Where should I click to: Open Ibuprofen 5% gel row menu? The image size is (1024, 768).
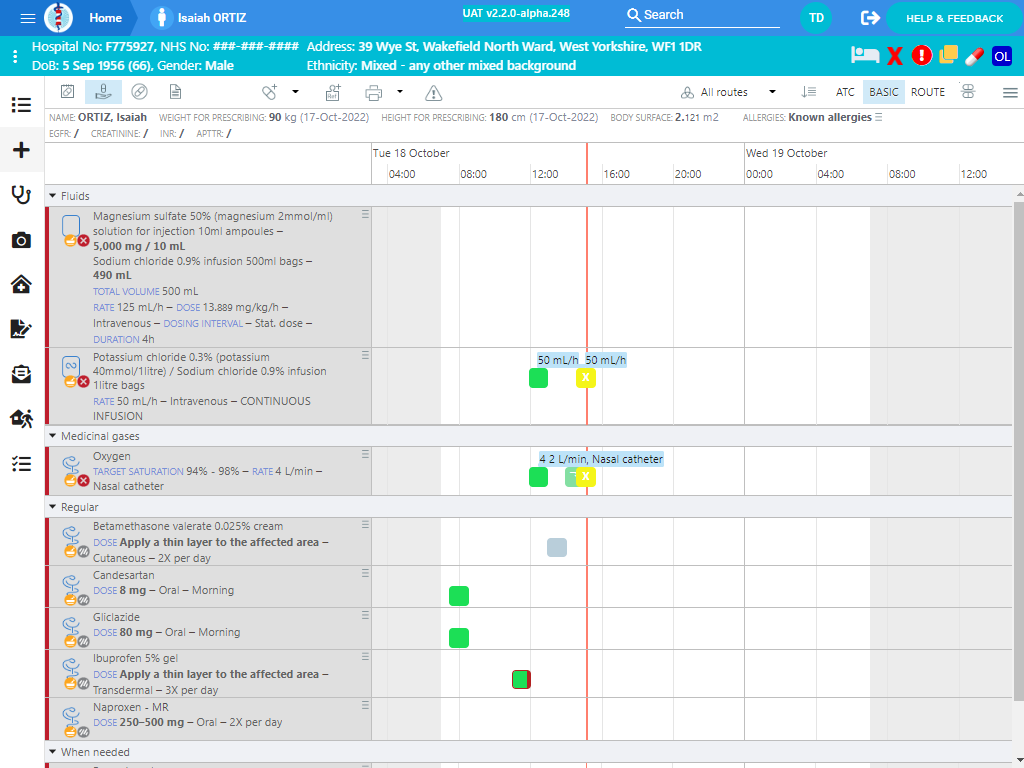(x=365, y=656)
